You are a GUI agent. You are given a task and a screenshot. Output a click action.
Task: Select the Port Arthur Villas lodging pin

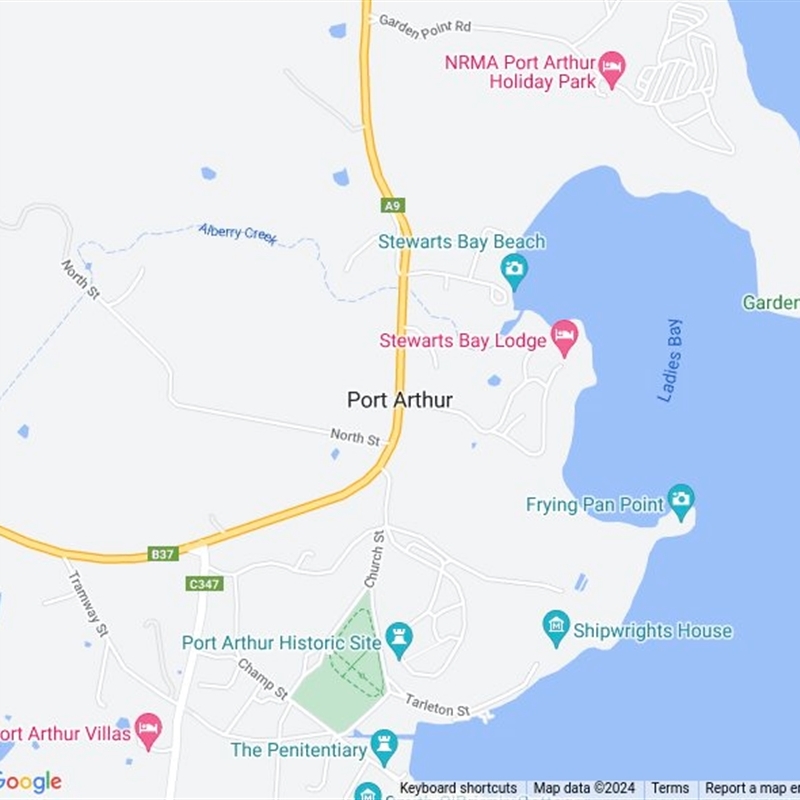point(148,731)
